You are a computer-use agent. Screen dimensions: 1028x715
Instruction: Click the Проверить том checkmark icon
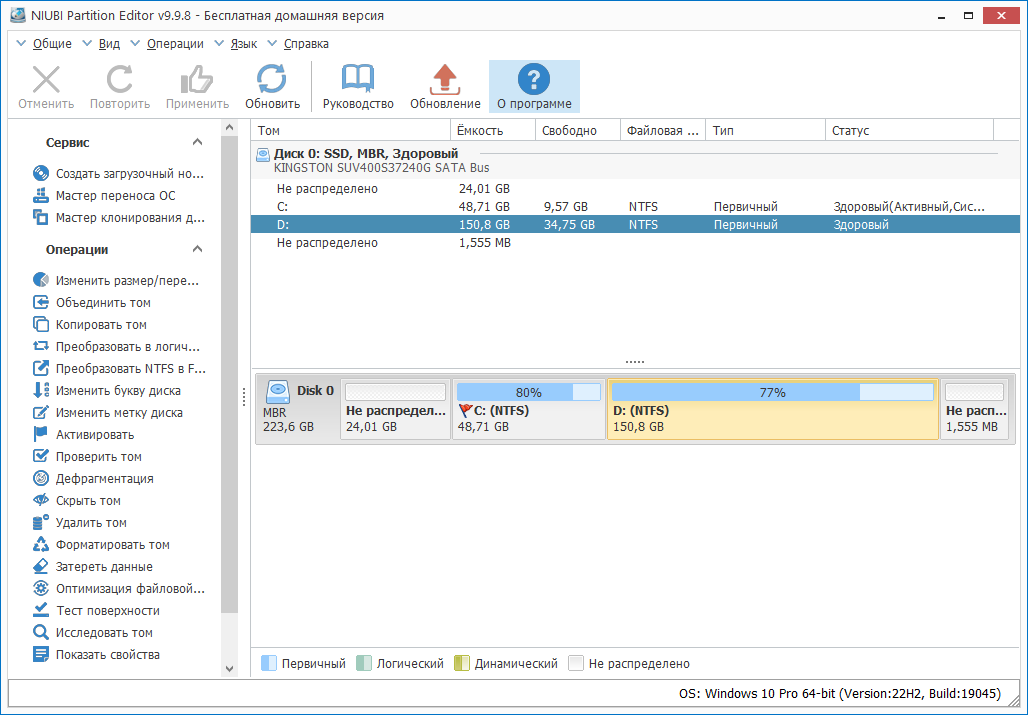[x=41, y=456]
